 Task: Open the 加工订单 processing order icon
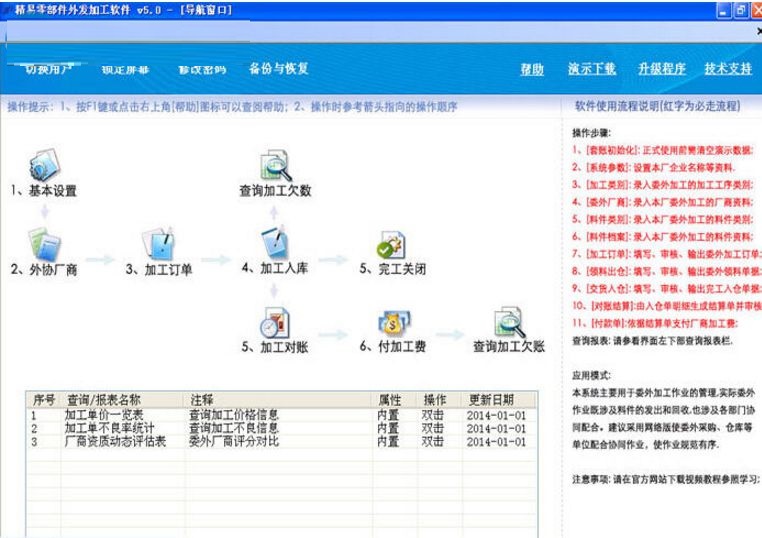[x=158, y=243]
